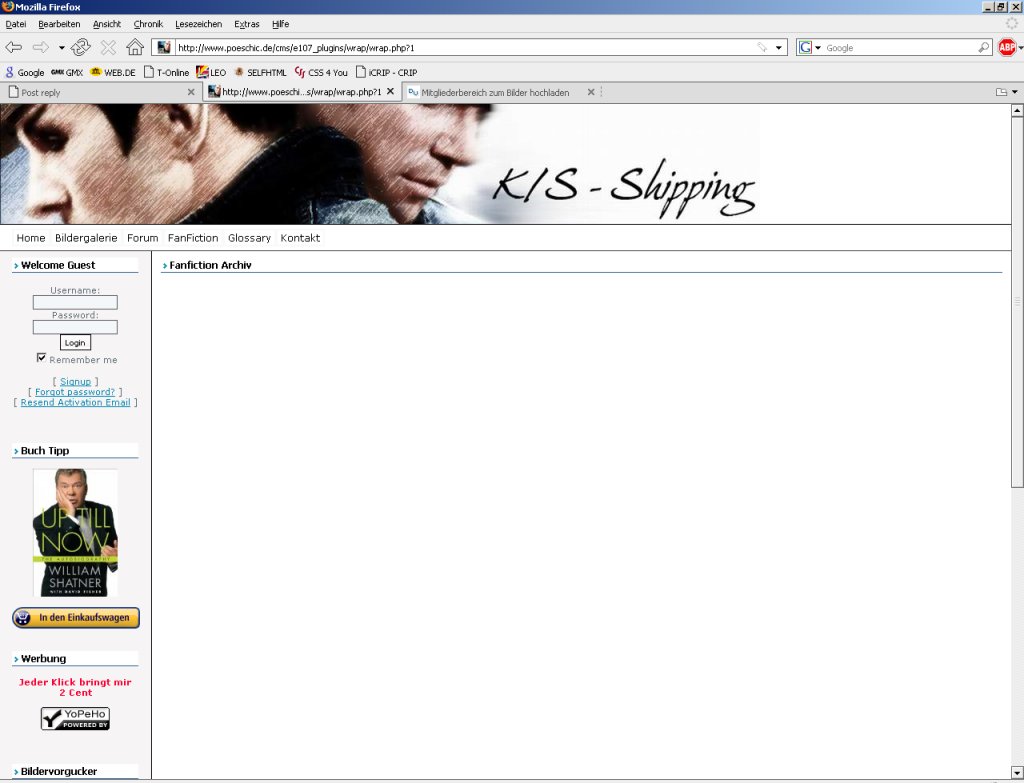Viewport: 1024px width, 783px height.
Task: Click the Forgot password? link
Action: tap(75, 392)
